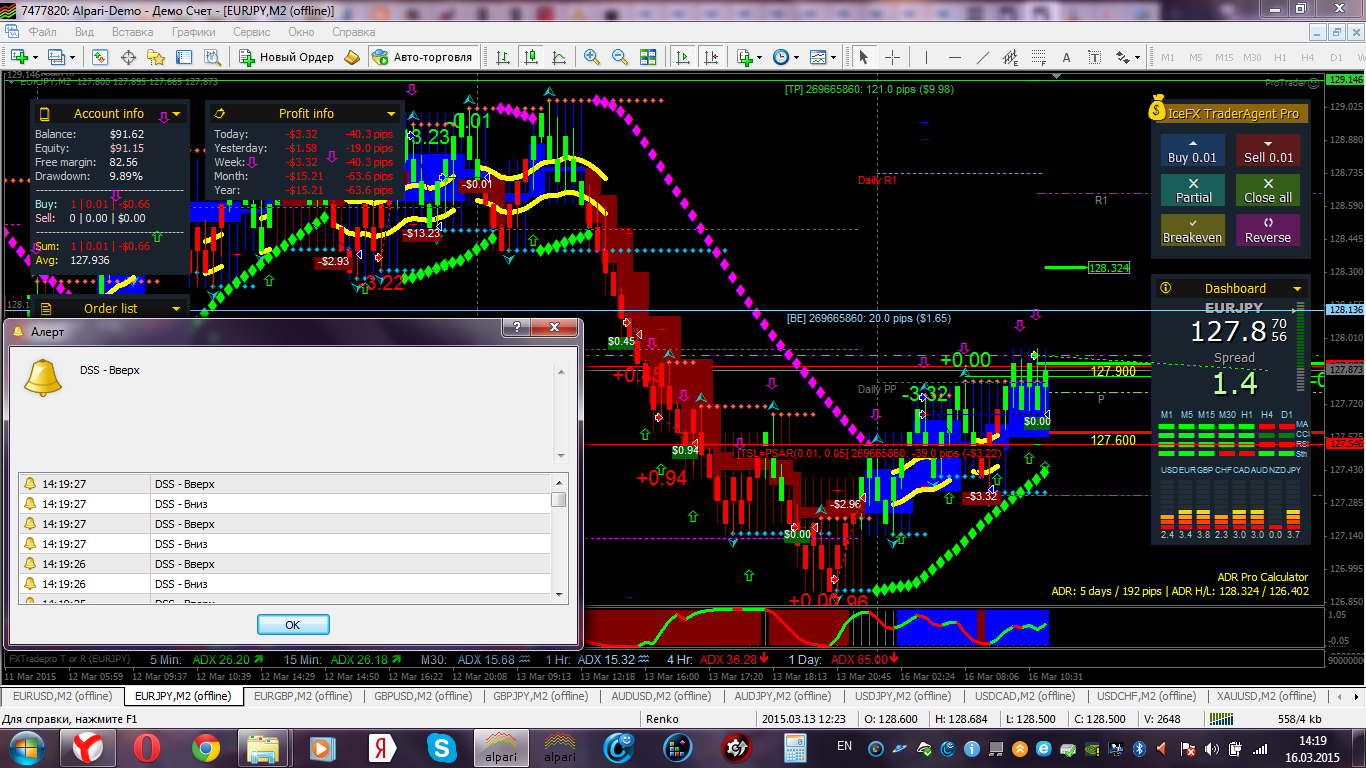The width and height of the screenshot is (1366, 768).
Task: Tile chart windows with the grid icon
Action: coord(647,57)
